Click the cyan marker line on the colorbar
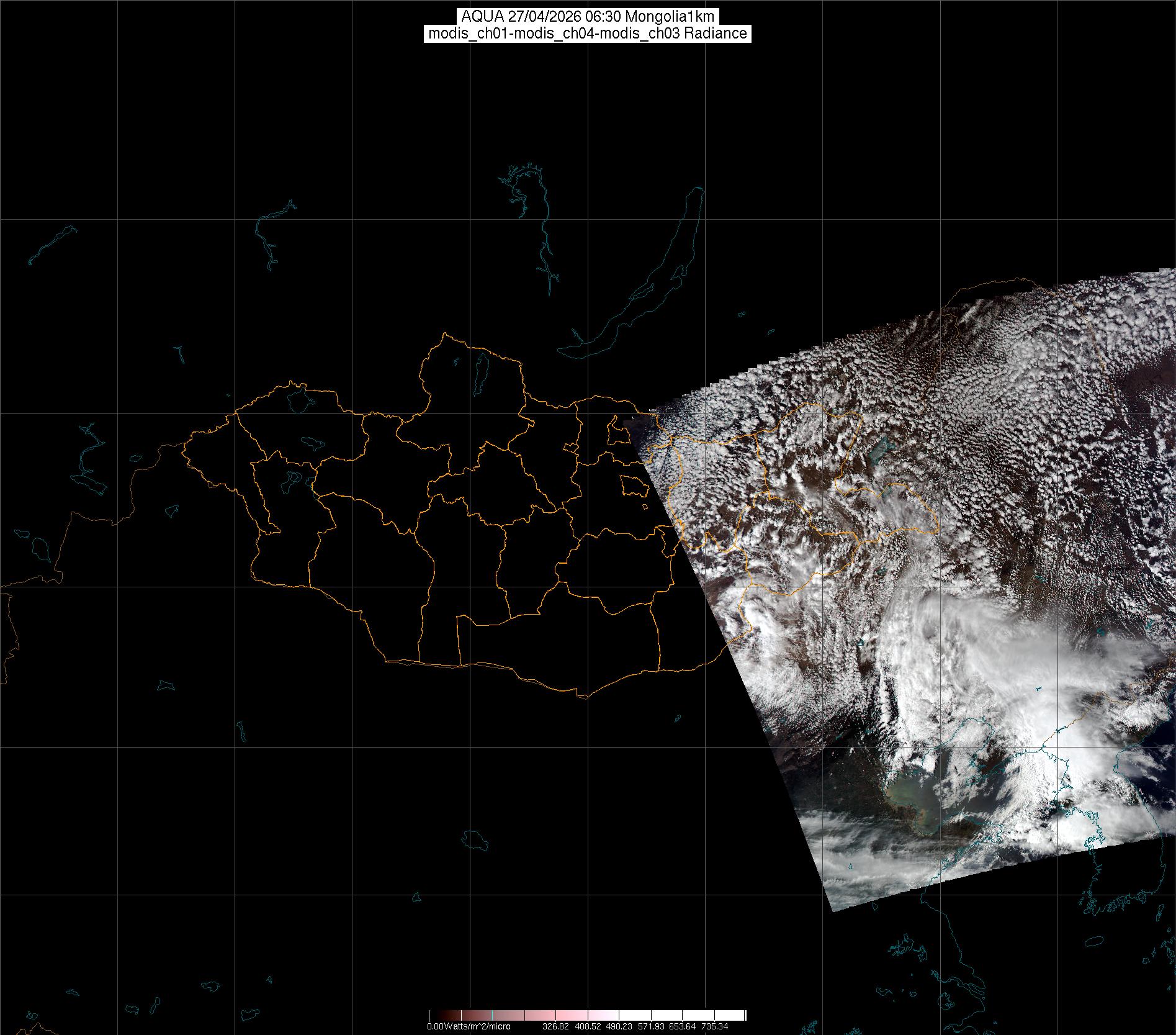 coord(492,1016)
